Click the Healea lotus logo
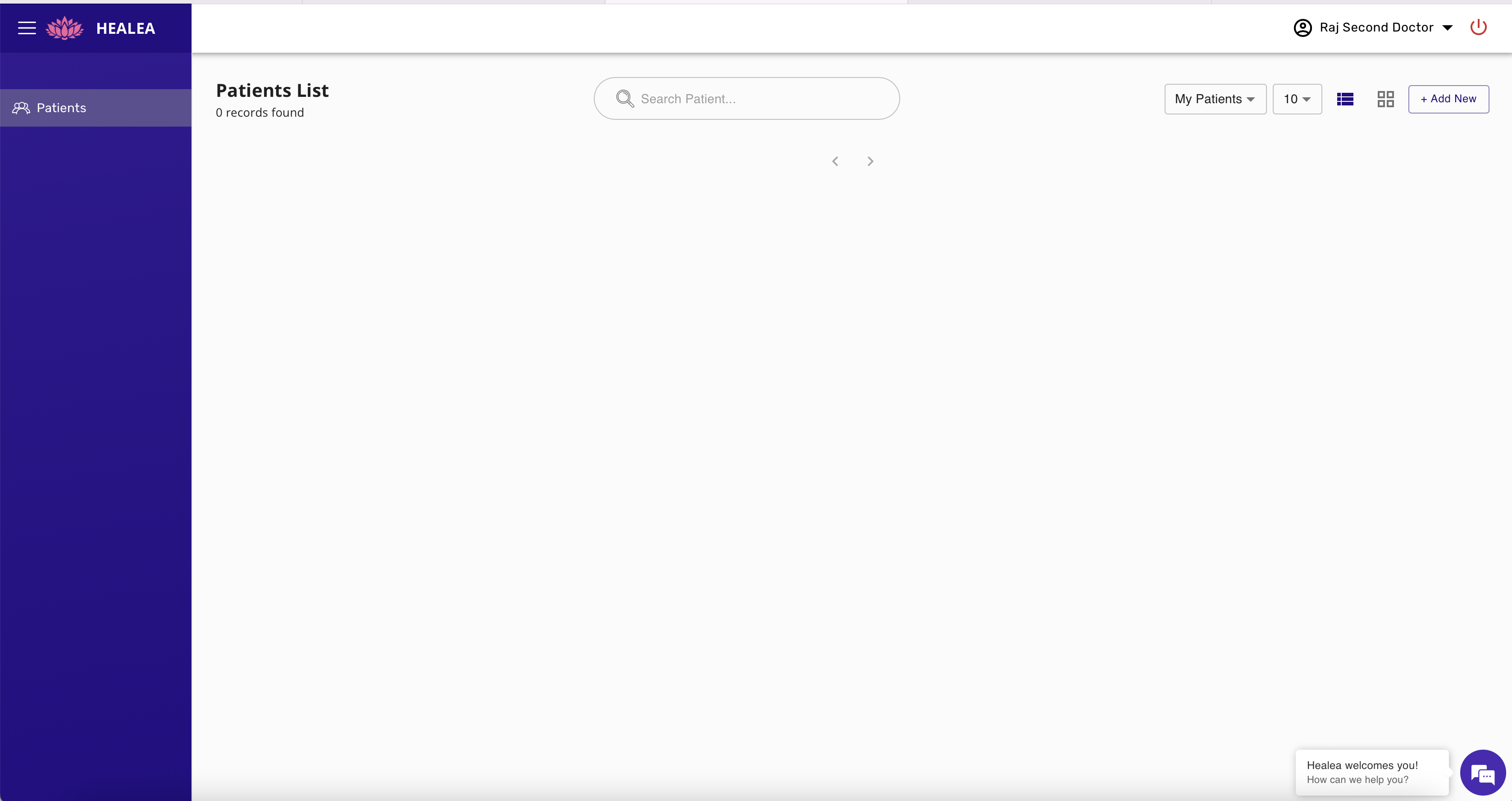The image size is (1512, 801). click(64, 28)
